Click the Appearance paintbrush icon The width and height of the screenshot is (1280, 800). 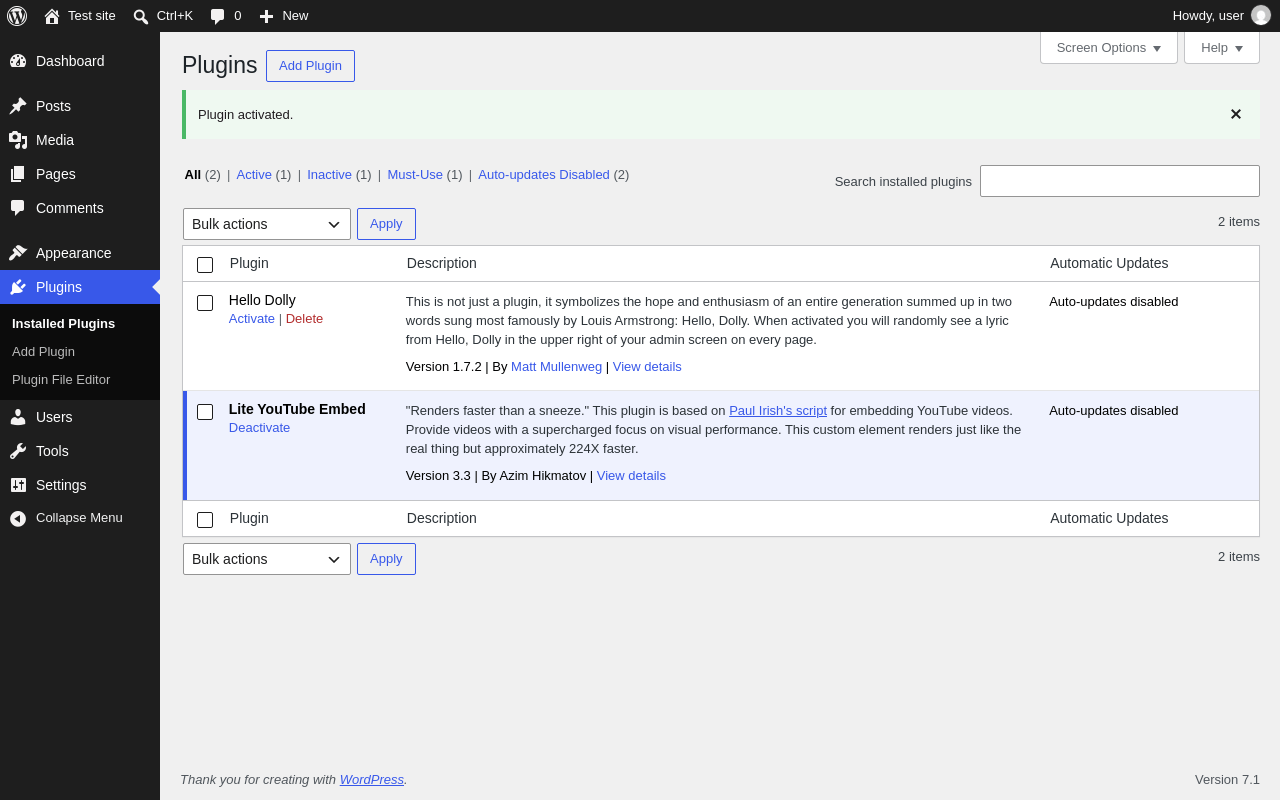click(18, 253)
